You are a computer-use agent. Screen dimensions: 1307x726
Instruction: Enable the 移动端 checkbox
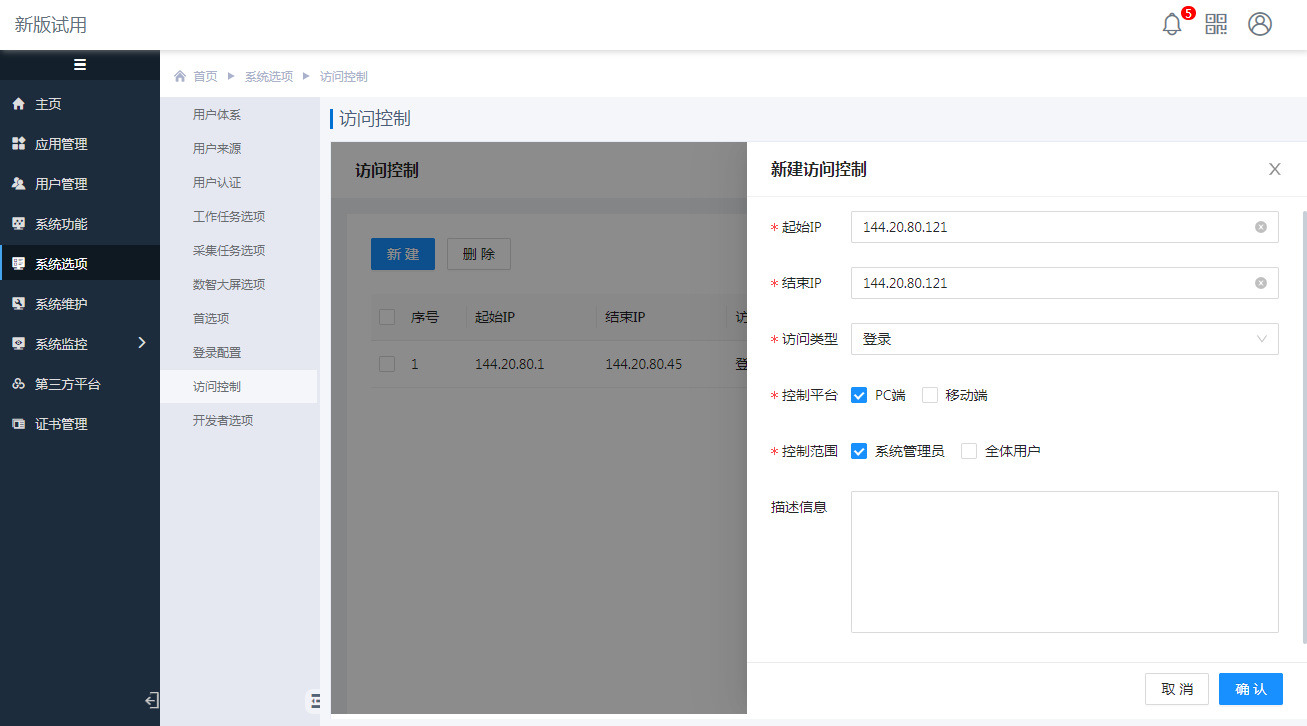tap(930, 395)
